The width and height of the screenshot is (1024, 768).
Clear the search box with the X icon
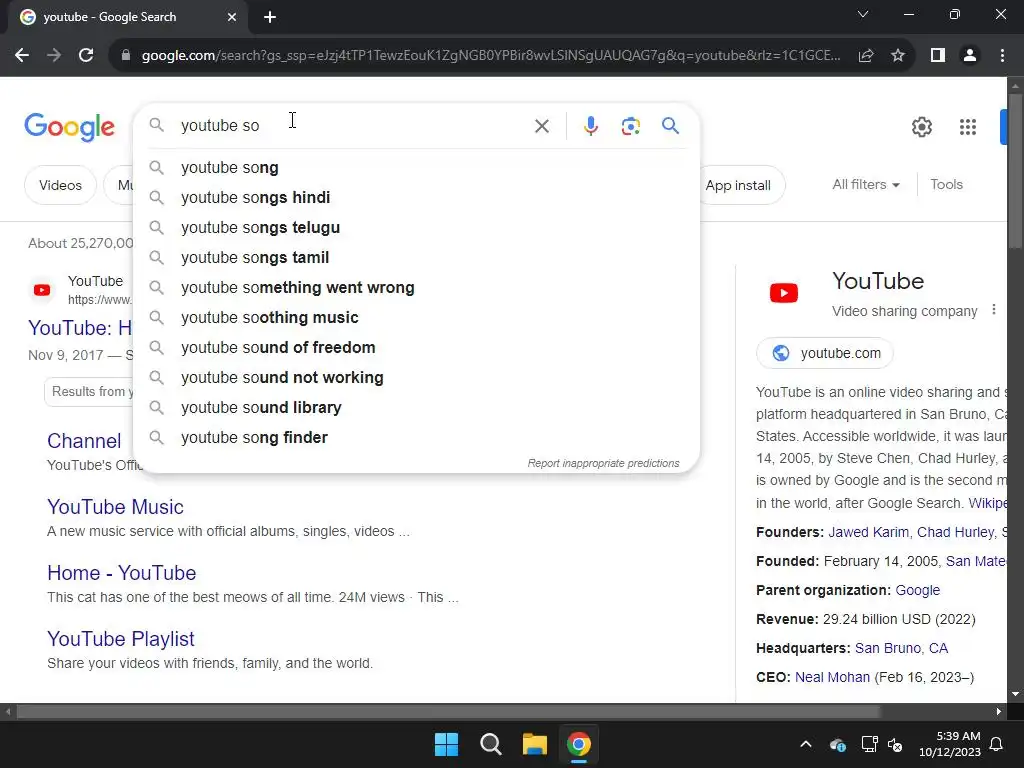(542, 125)
